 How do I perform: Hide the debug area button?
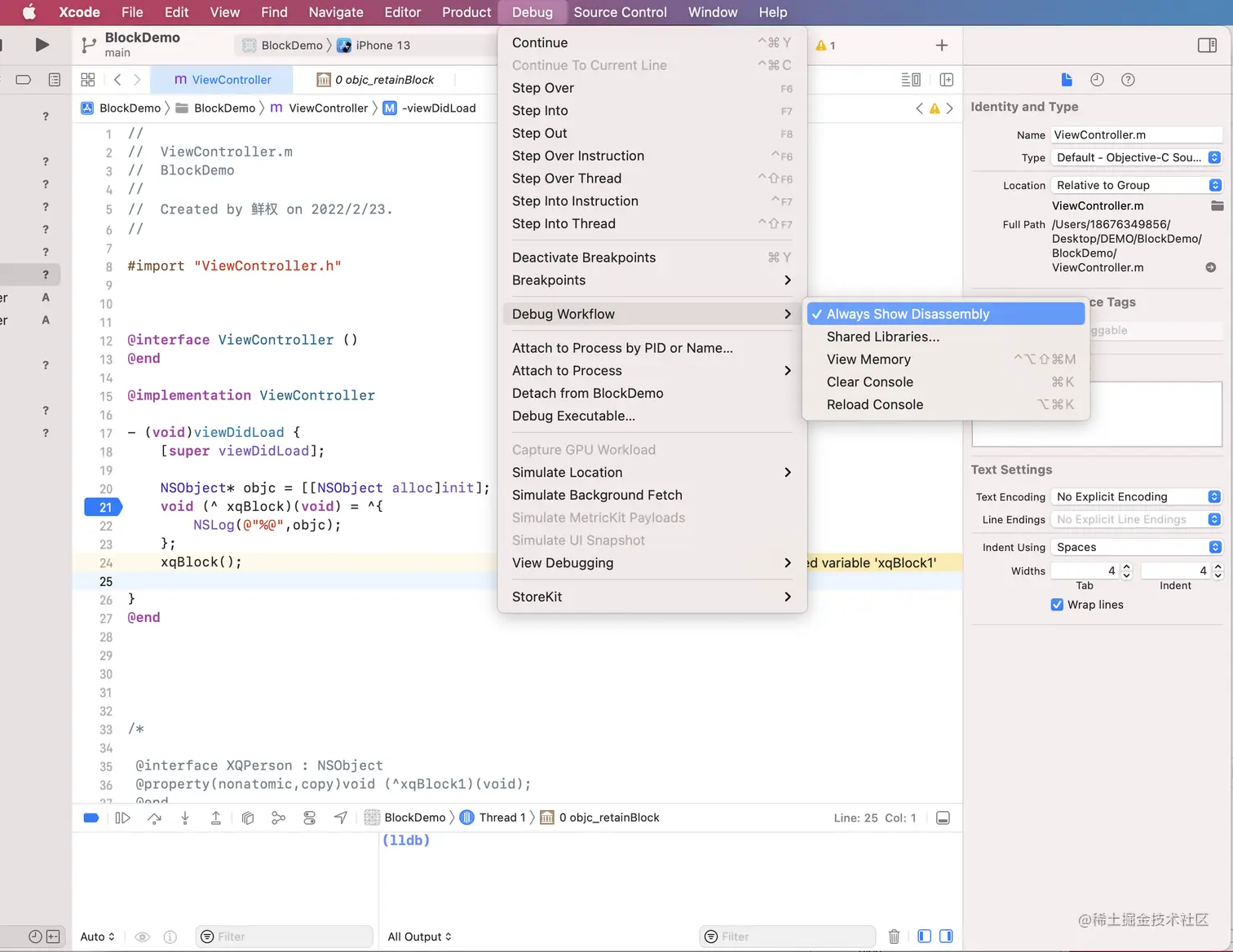(x=943, y=818)
